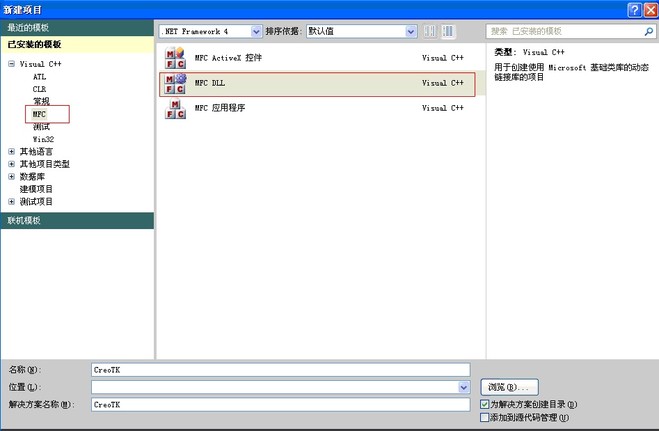Choose the MFC 应用程序 template icon
This screenshot has height=431, width=659.
[175, 109]
